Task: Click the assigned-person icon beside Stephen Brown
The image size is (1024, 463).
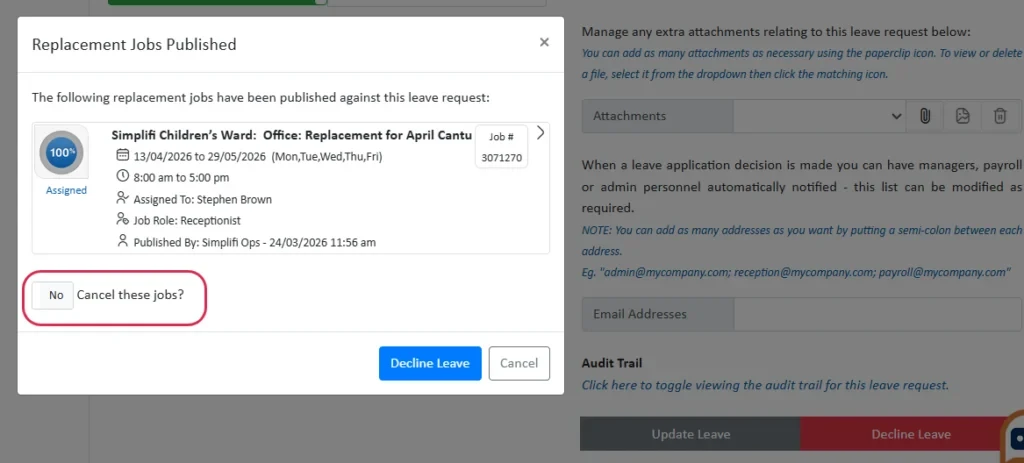Action: tap(122, 198)
